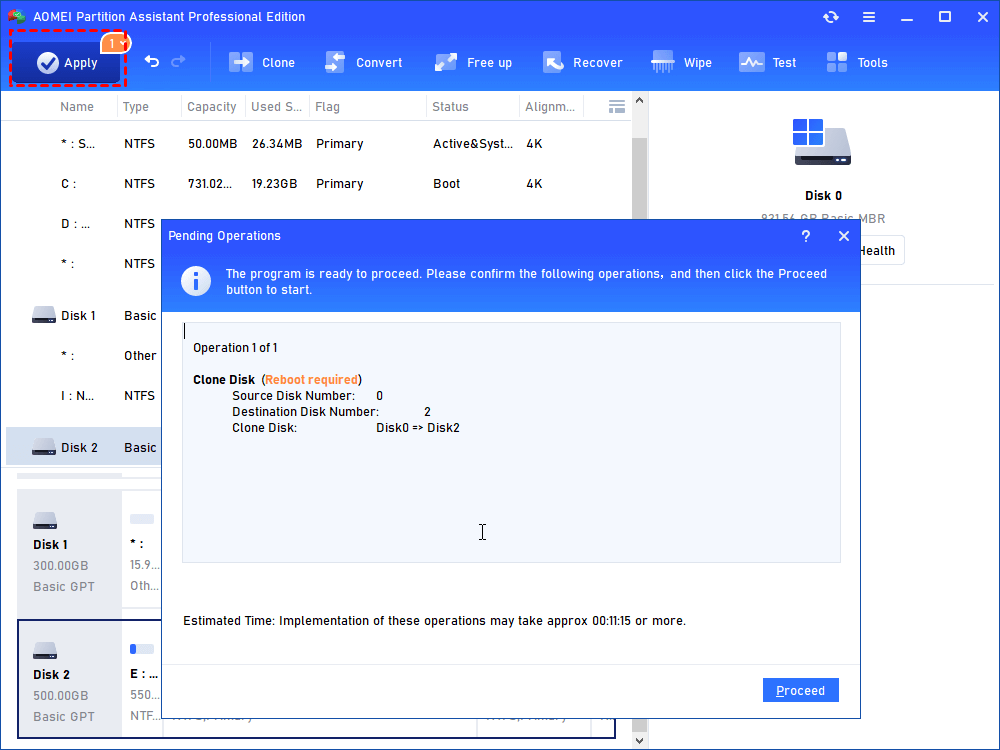Click the Clone Disk operation title

point(224,380)
